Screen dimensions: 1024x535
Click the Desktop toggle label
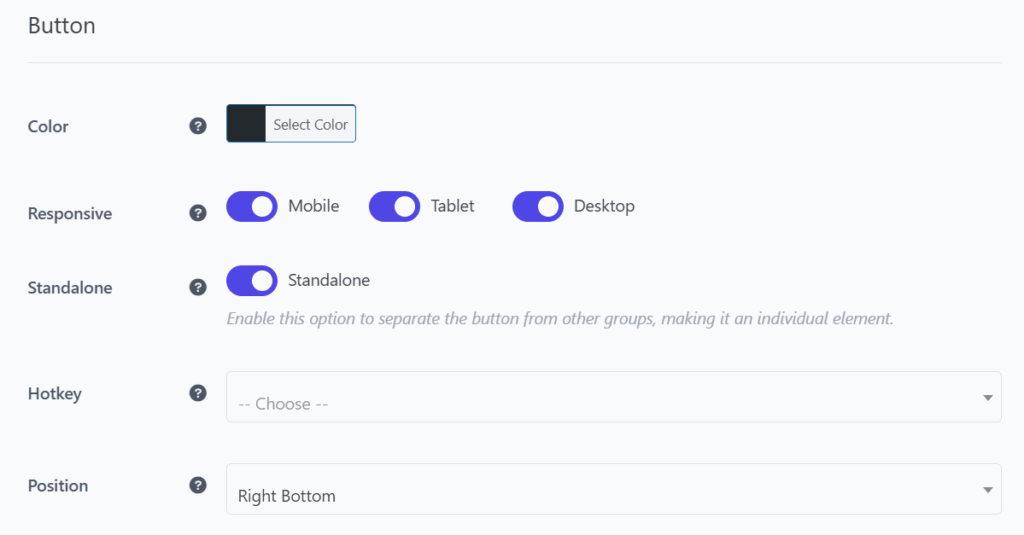tap(604, 206)
